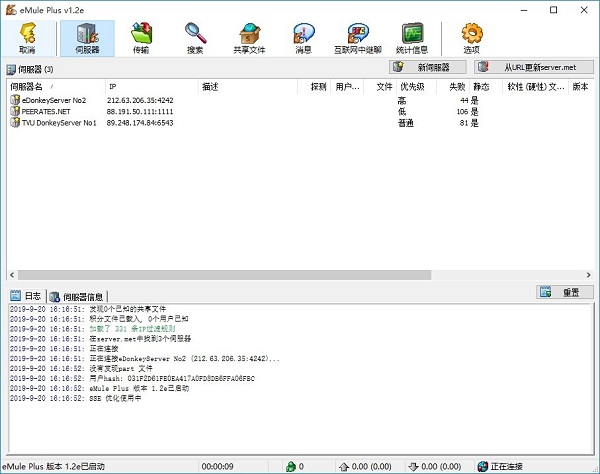Open the 搜索 search magnifier icon
This screenshot has width=600, height=474.
click(195, 38)
